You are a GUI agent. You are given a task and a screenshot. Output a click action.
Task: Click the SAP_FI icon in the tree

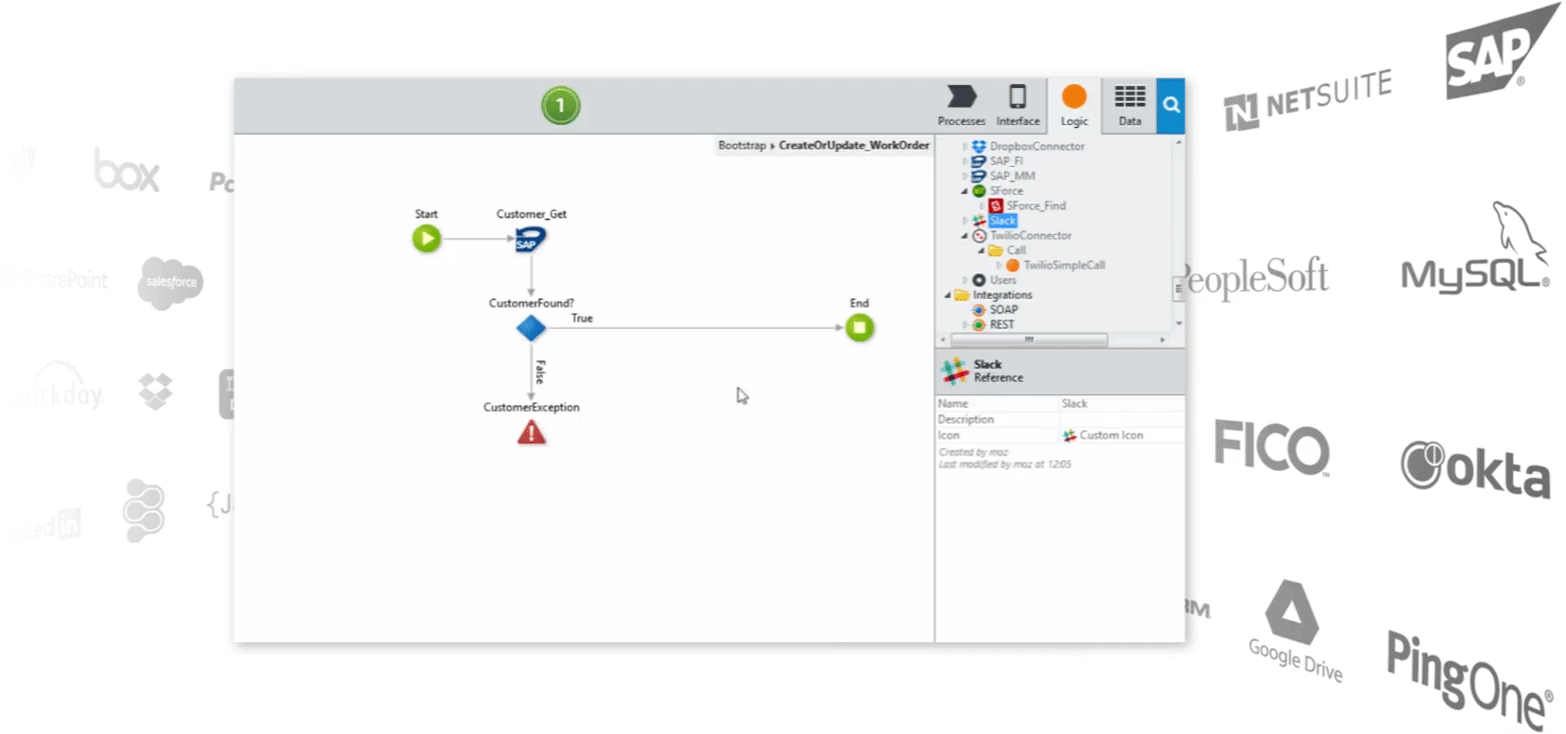pyautogui.click(x=979, y=161)
